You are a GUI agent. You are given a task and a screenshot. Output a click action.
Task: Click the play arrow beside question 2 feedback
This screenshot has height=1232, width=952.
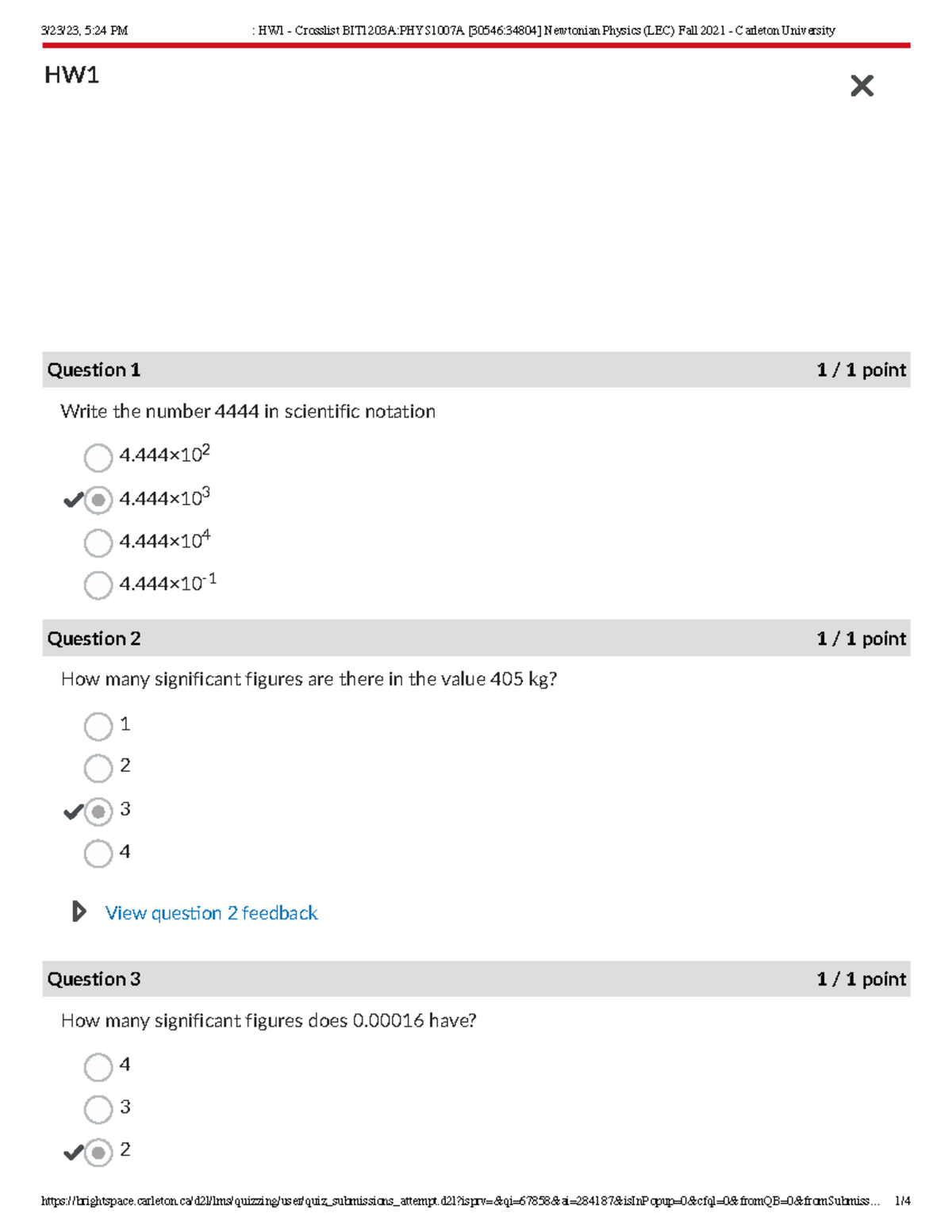79,912
